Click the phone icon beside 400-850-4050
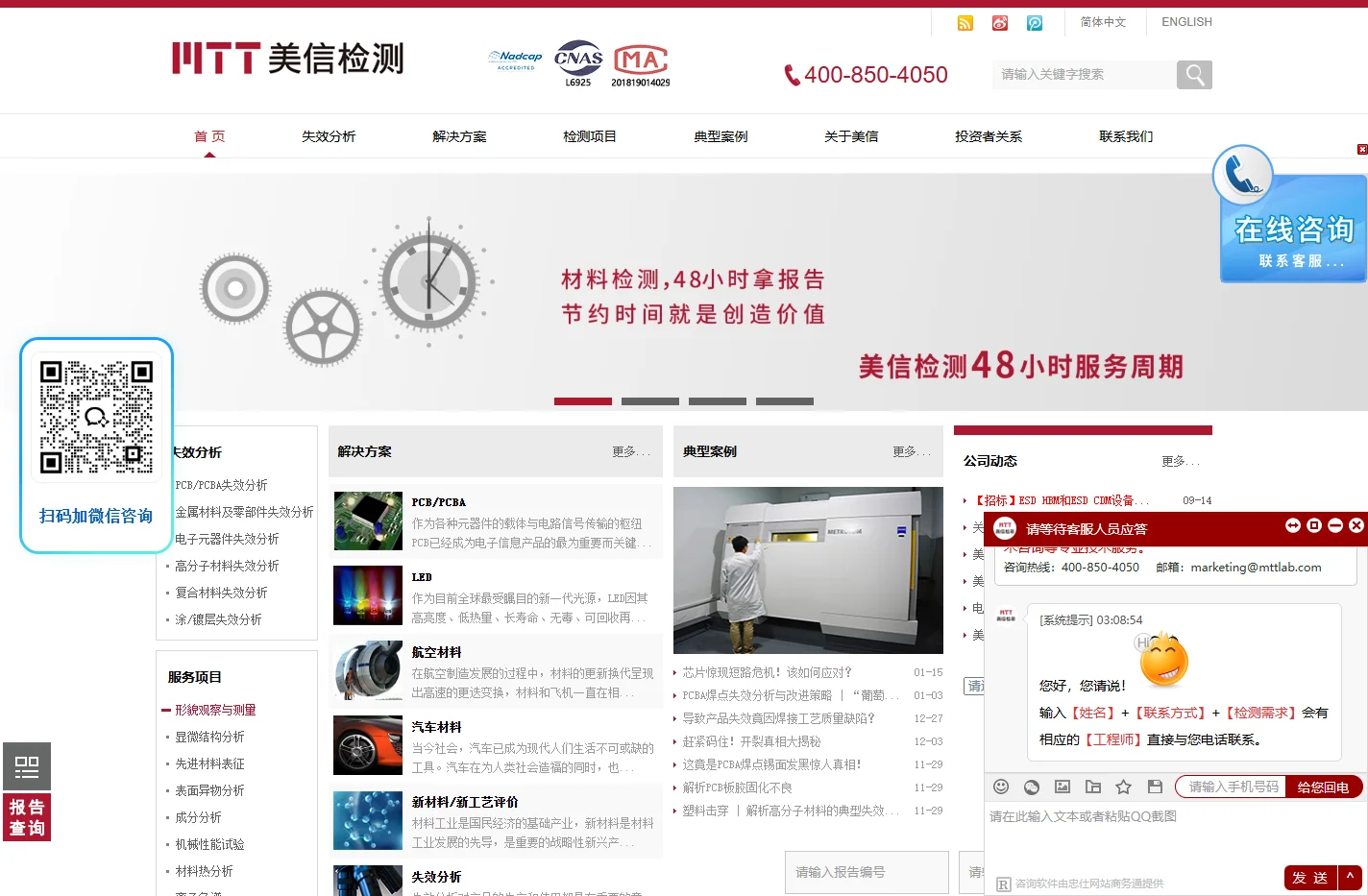This screenshot has width=1368, height=896. [792, 75]
